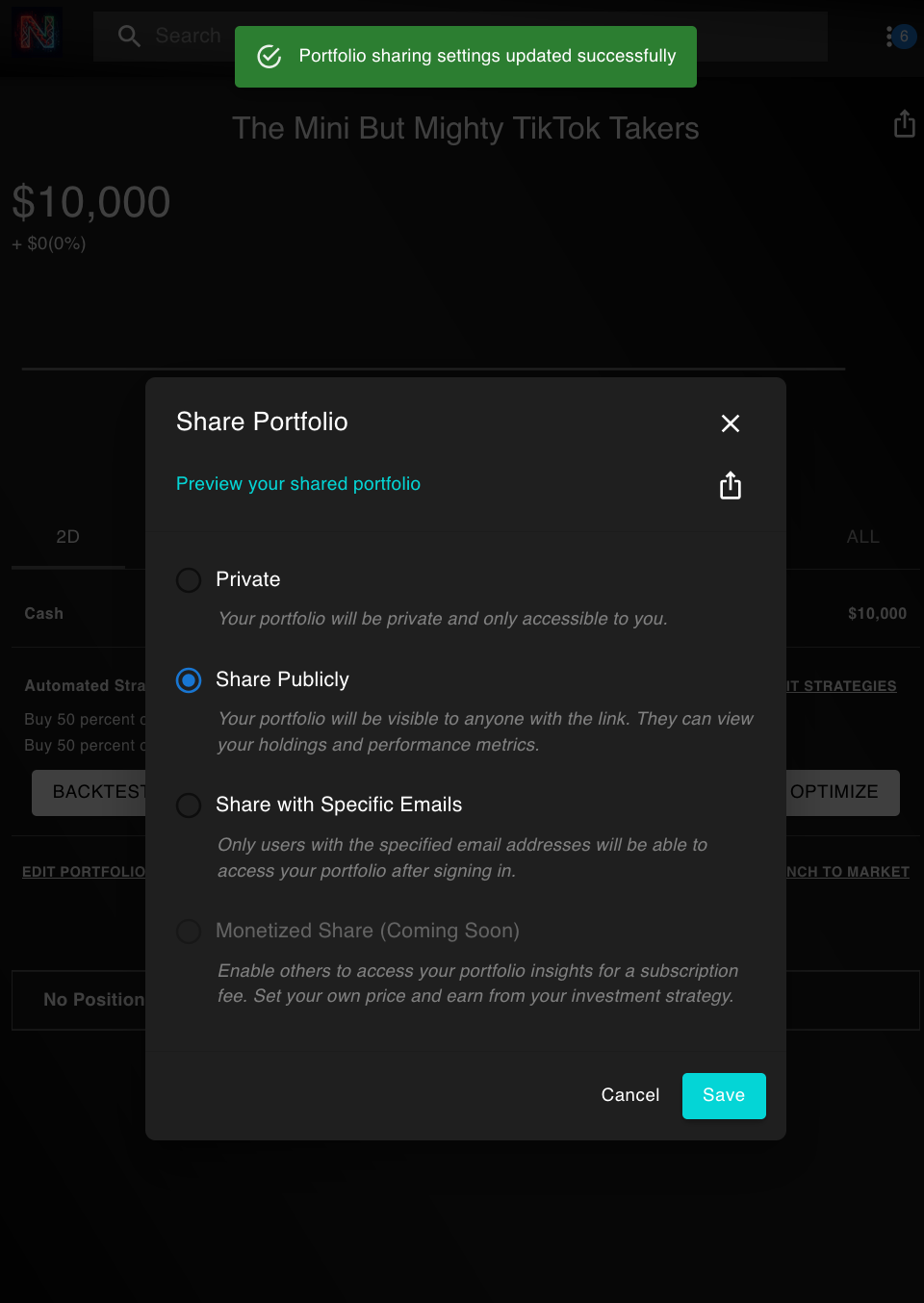924x1303 pixels.
Task: Open the notifications badge showing 6
Action: point(903,37)
